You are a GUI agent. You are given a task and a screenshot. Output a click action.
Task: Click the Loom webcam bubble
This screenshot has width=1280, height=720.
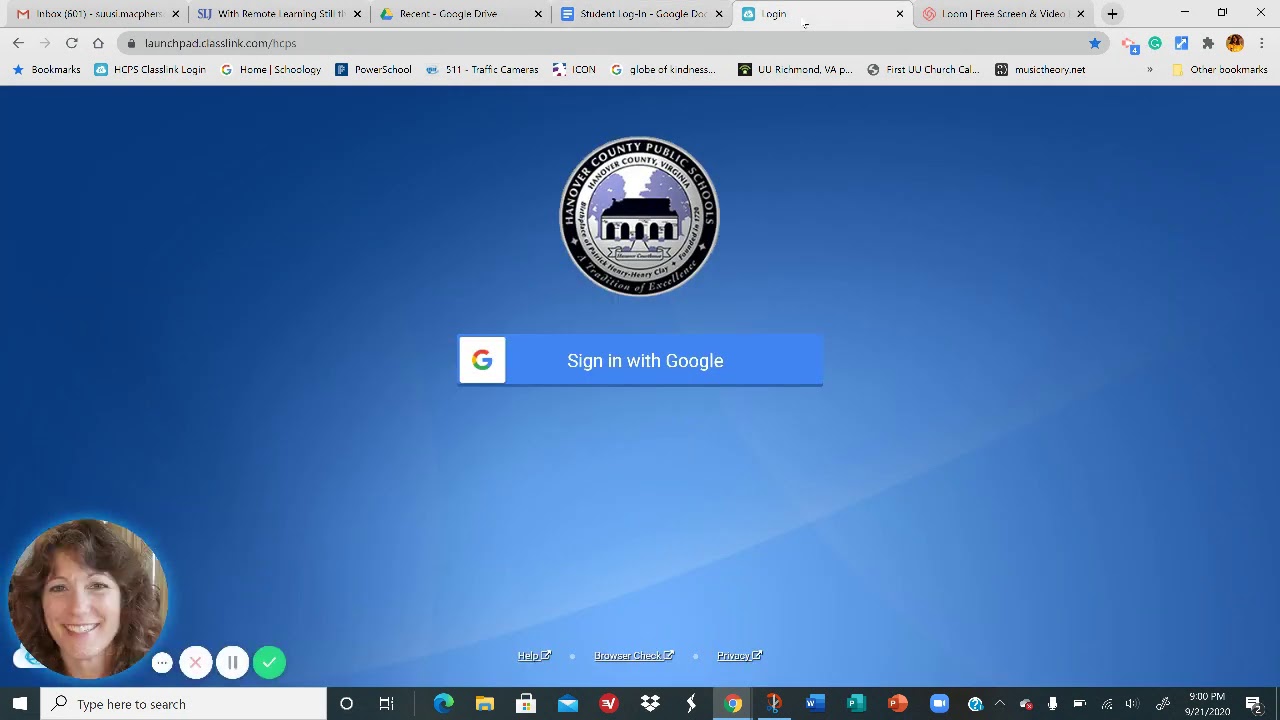(87, 598)
